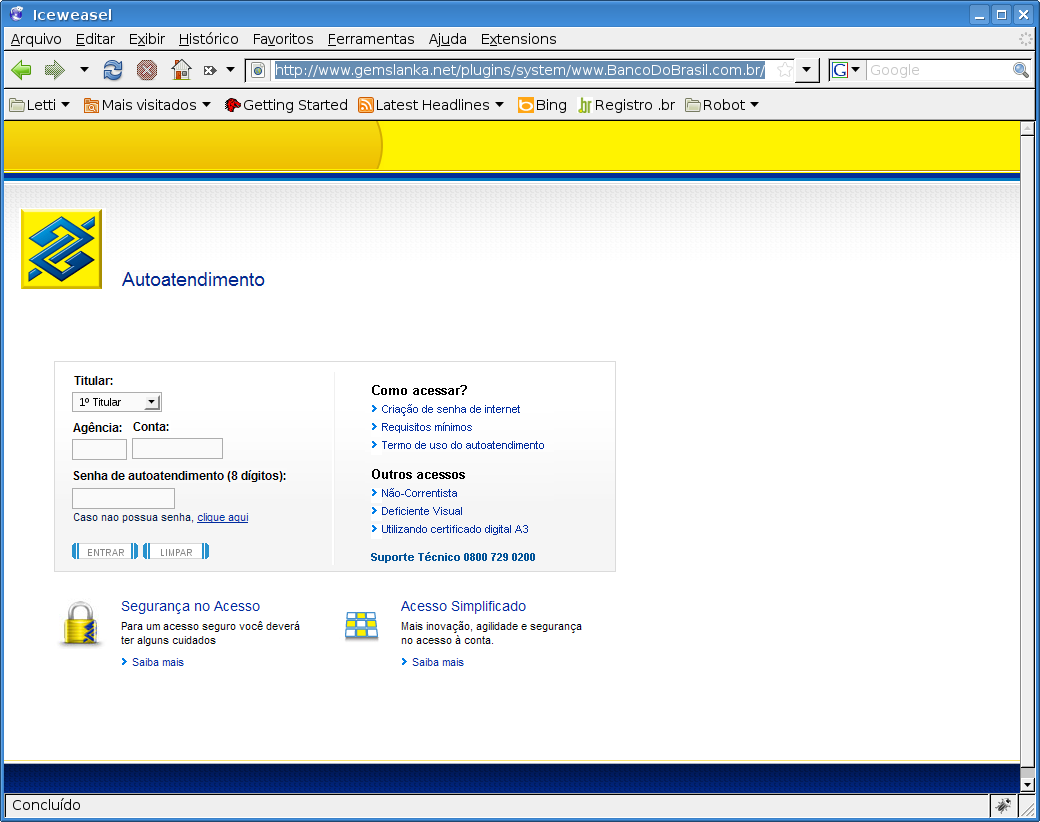Open the Titular selection combo box
Image resolution: width=1040 pixels, height=822 pixels.
[117, 402]
